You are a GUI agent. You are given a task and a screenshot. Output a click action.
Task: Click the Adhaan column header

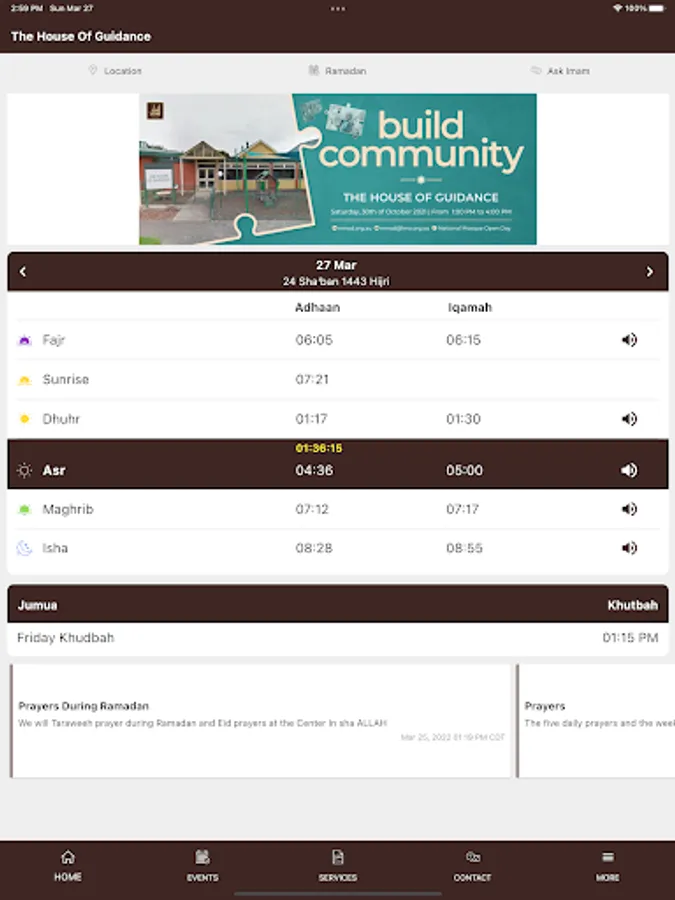(x=317, y=308)
